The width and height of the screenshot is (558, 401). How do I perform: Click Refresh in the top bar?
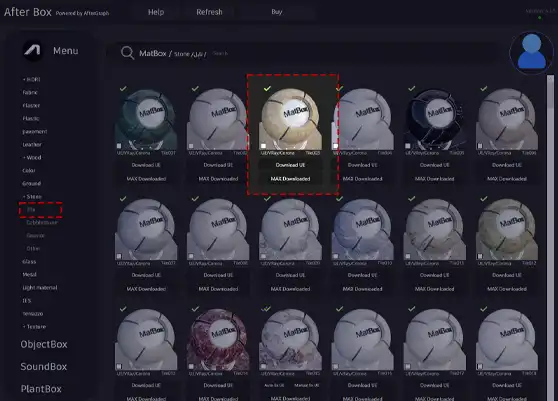(x=209, y=12)
